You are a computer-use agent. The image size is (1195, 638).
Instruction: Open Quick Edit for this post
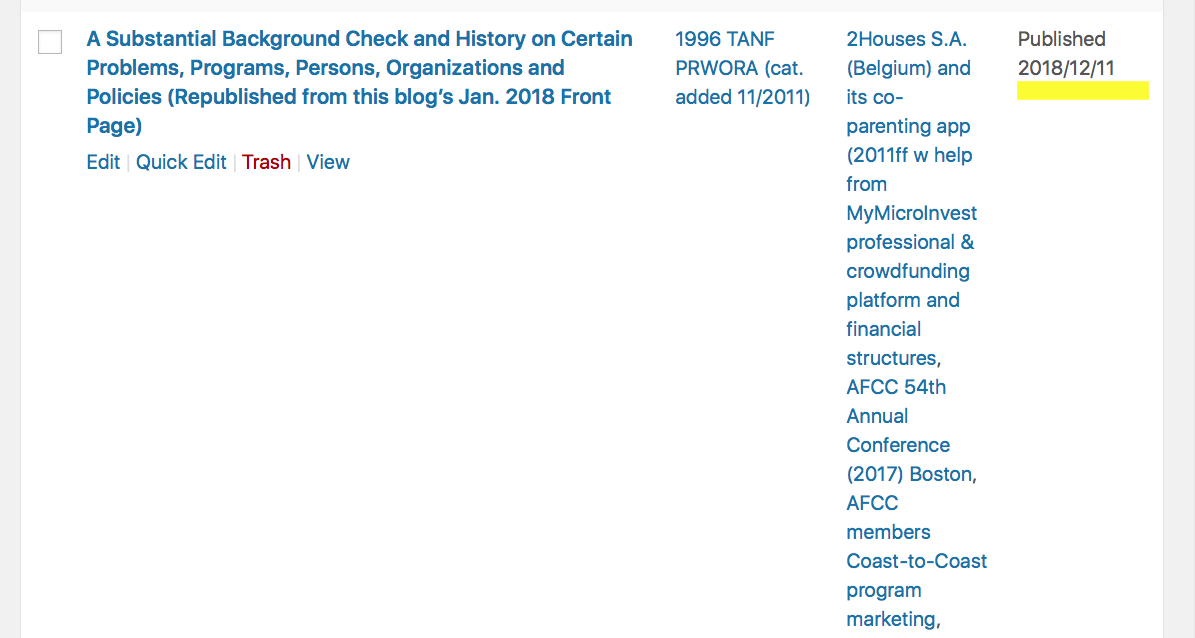pyautogui.click(x=181, y=162)
